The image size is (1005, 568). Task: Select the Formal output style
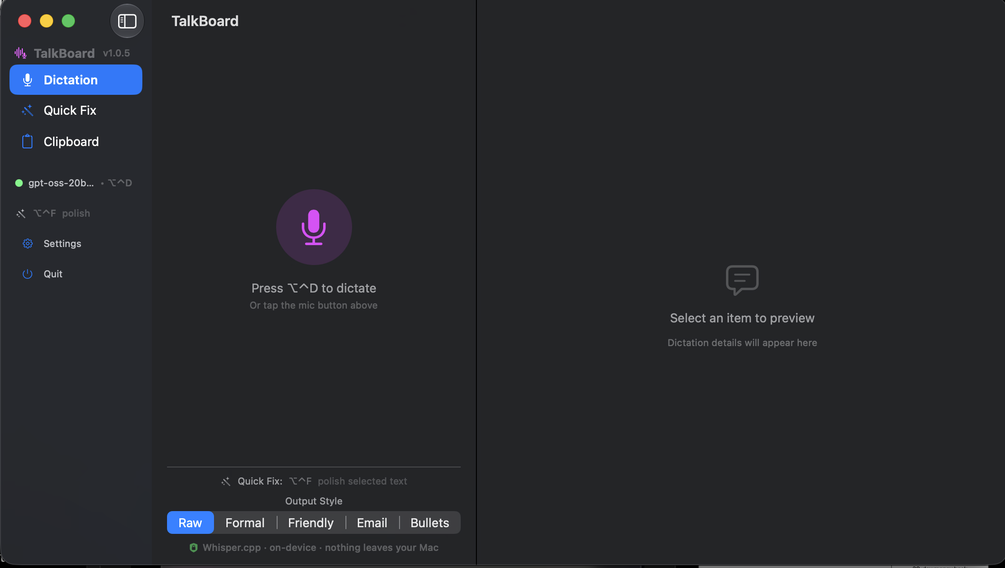coord(245,522)
